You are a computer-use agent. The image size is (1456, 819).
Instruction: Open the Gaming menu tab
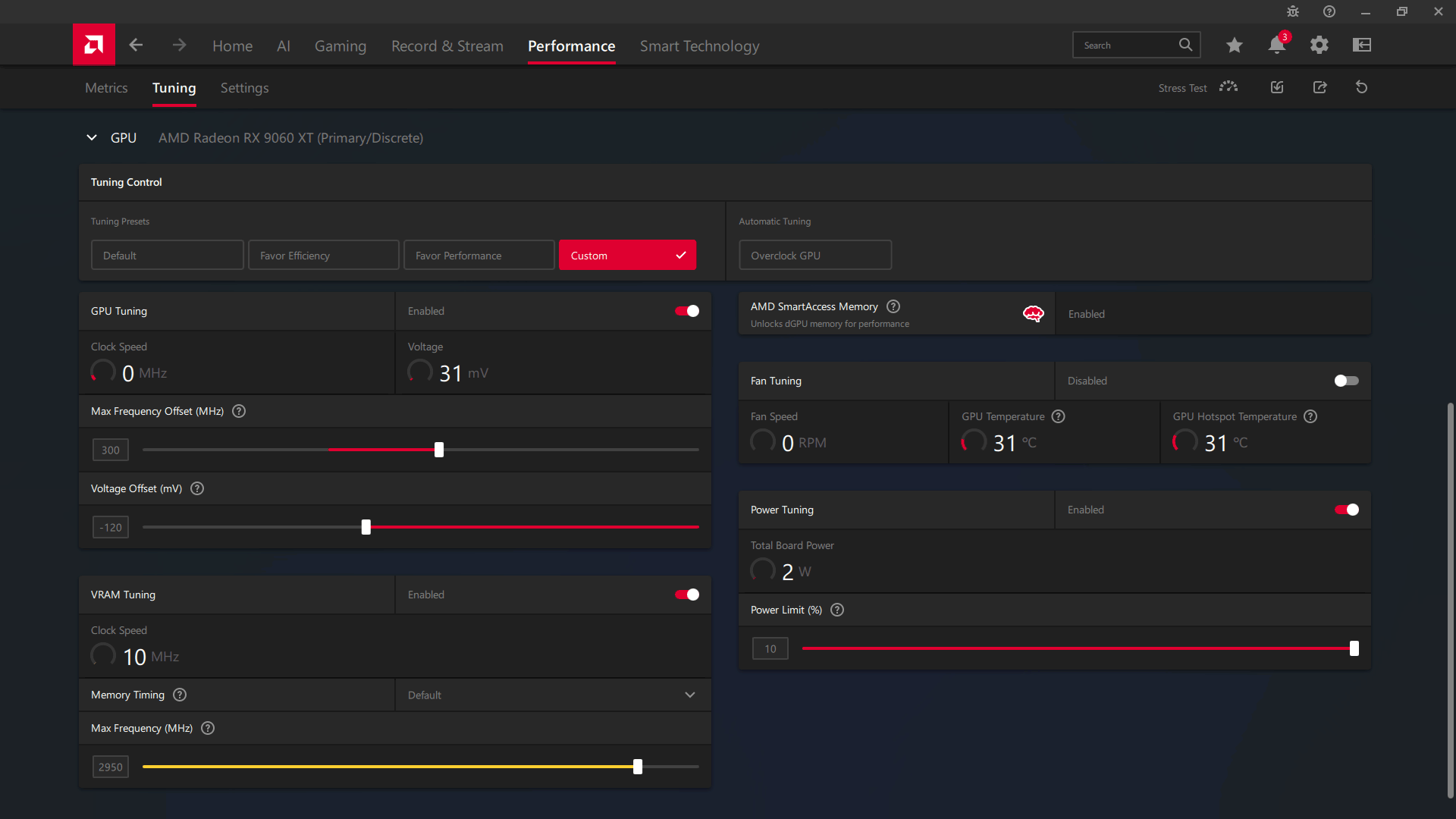click(x=340, y=46)
